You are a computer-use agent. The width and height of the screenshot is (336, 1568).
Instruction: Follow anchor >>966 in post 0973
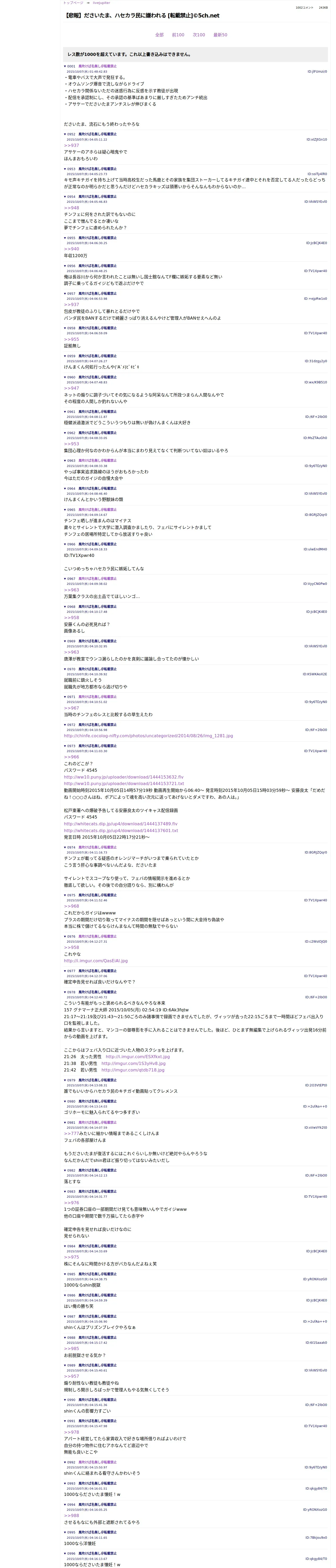71,757
